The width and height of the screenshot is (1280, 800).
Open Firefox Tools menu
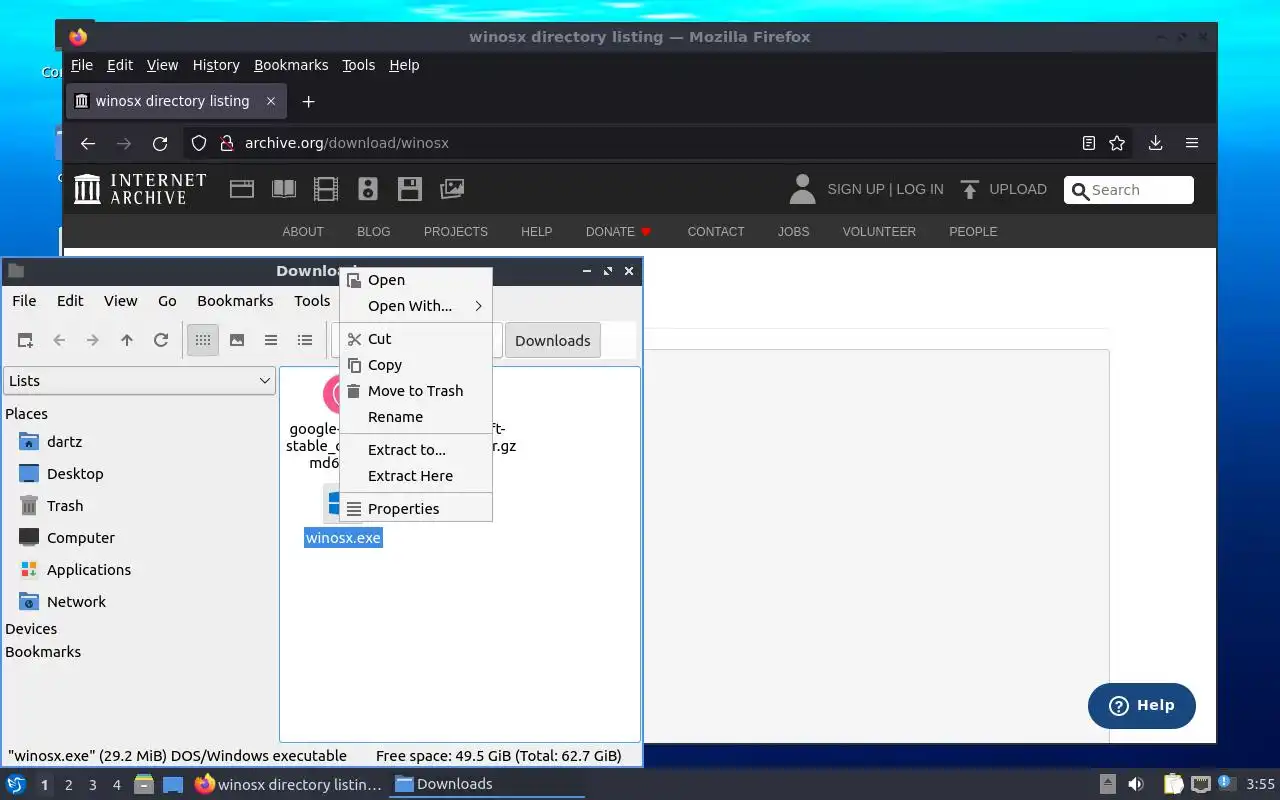[x=358, y=65]
